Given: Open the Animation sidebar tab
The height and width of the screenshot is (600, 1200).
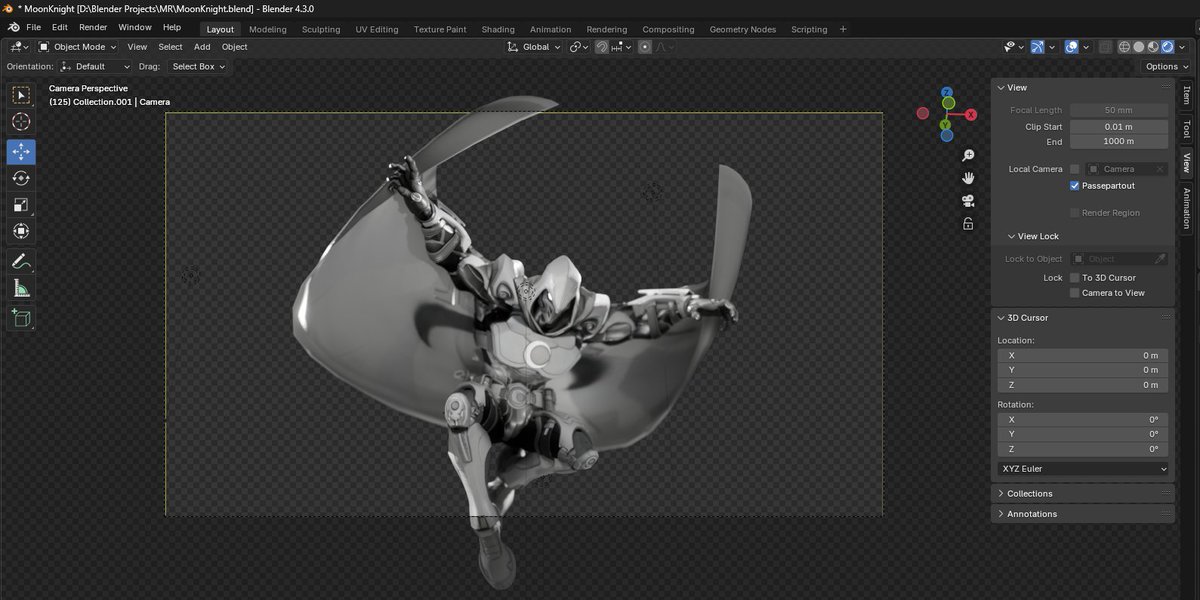Looking at the screenshot, I should pyautogui.click(x=1187, y=207).
